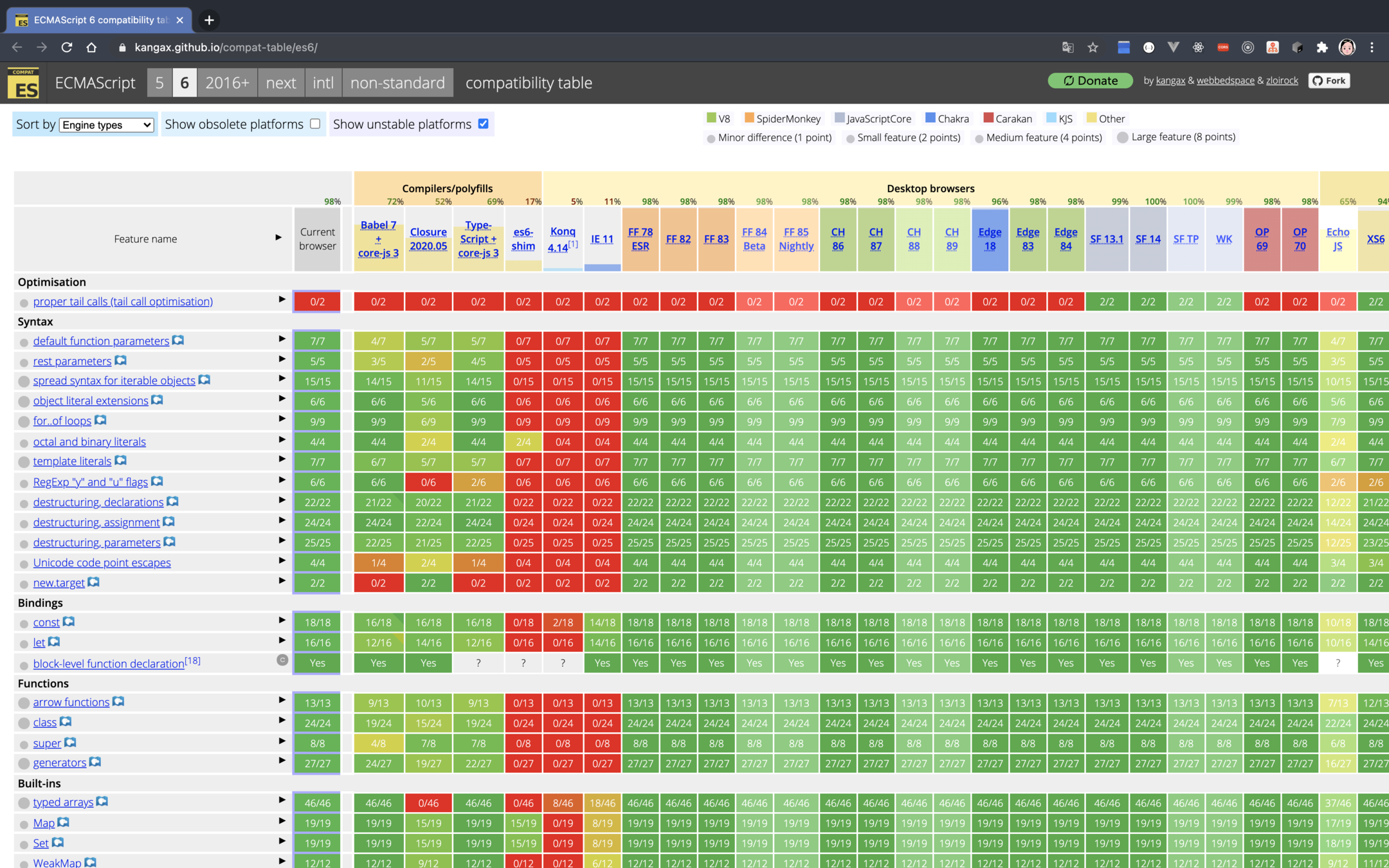Expand the proper tail calls row arrow

pos(281,299)
